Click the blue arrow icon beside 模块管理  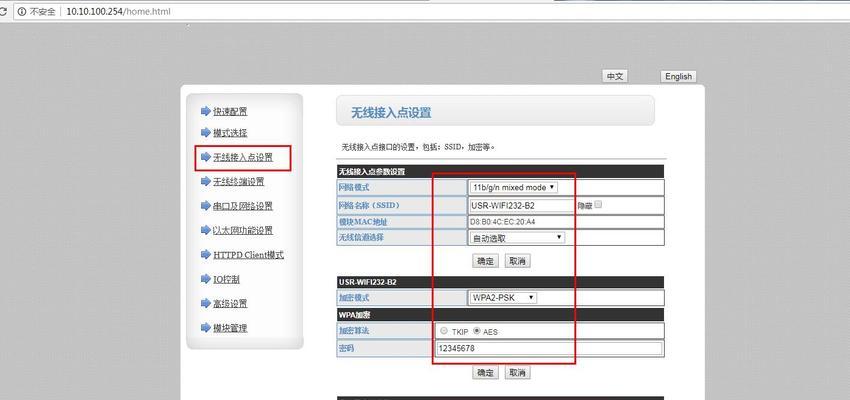(x=205, y=327)
